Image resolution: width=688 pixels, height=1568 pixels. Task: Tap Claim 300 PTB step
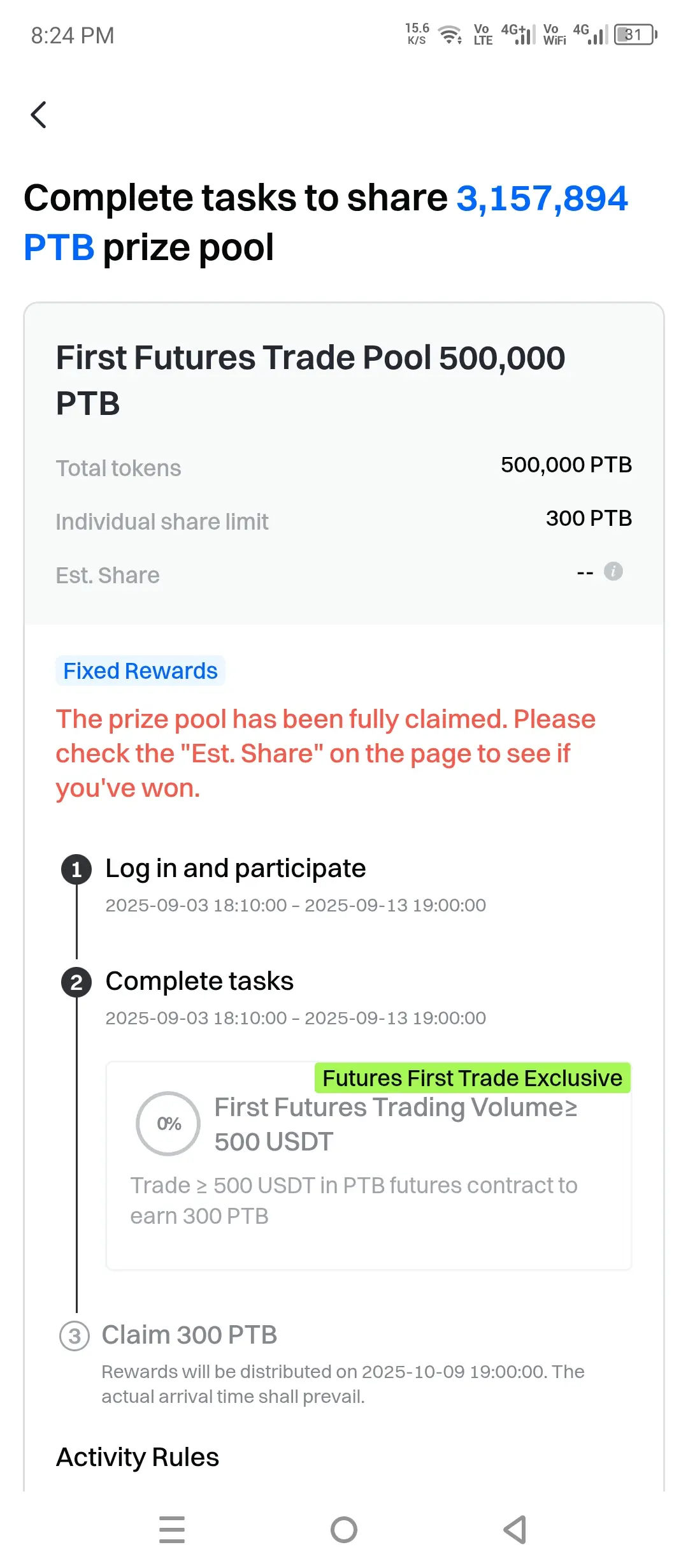pyautogui.click(x=189, y=1335)
